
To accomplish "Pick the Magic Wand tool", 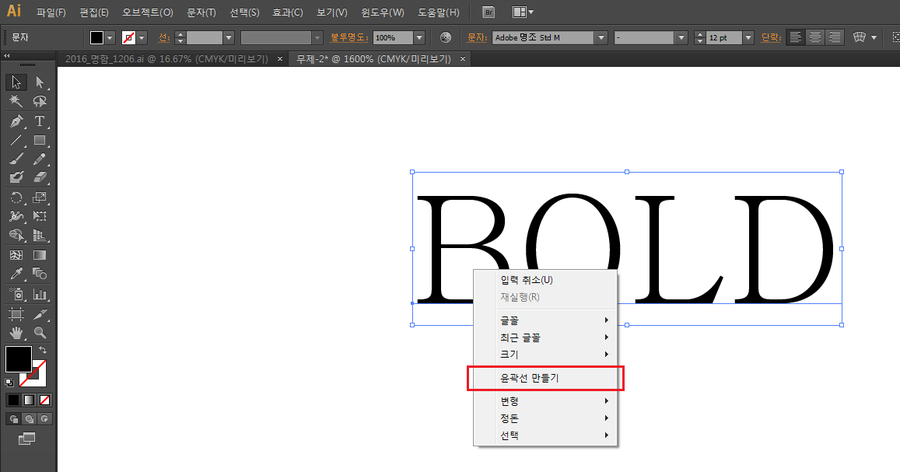I will 16,101.
